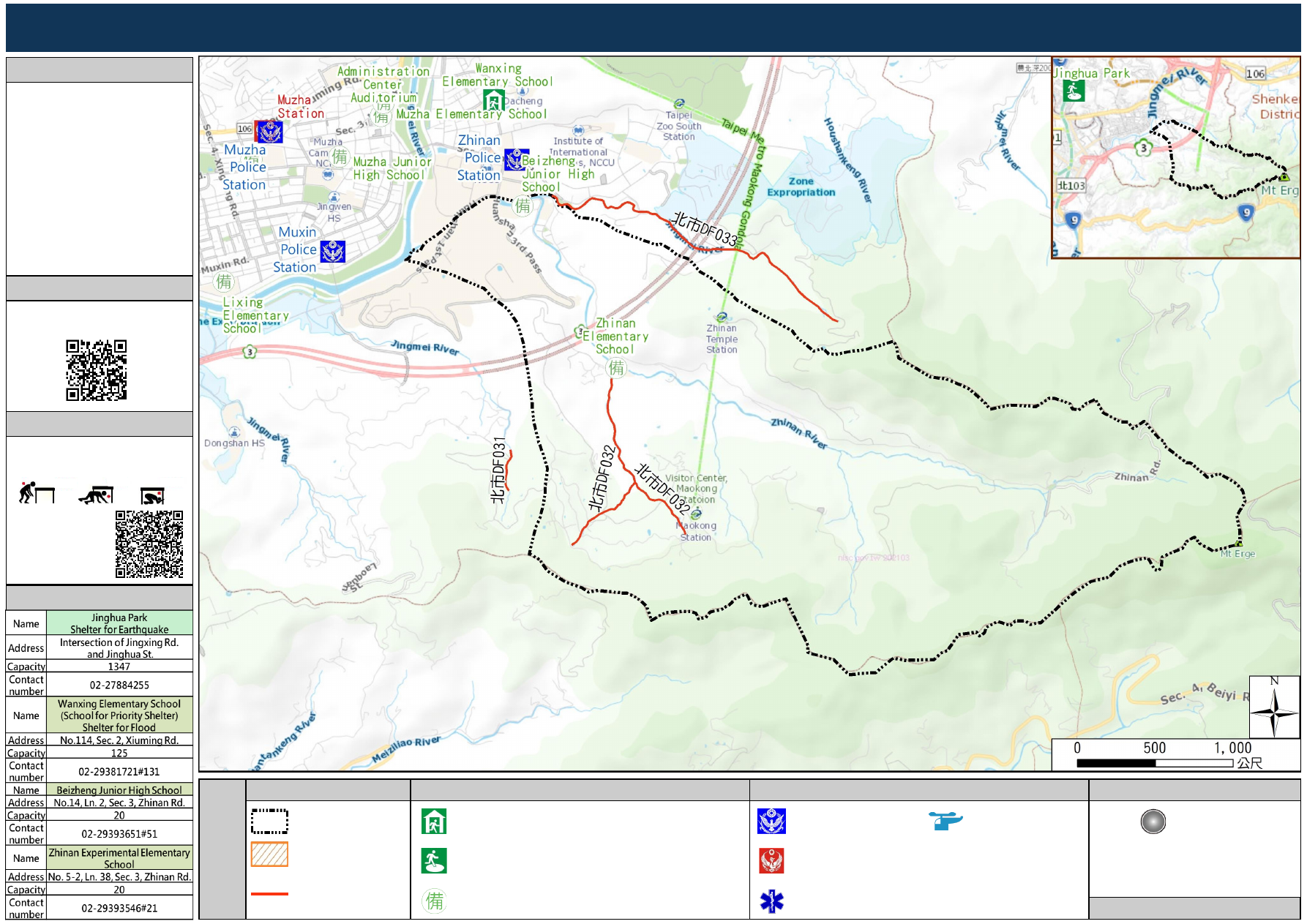Viewport: 1307px width, 924px height.
Task: Select Wanxing capacity value 125
Action: tap(119, 753)
